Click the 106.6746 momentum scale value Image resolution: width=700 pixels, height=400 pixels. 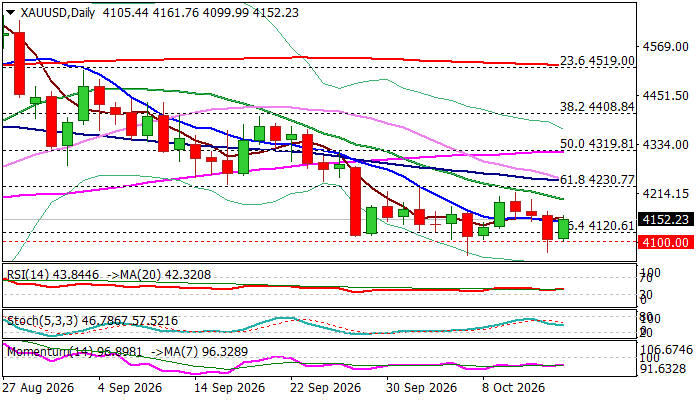(x=667, y=350)
